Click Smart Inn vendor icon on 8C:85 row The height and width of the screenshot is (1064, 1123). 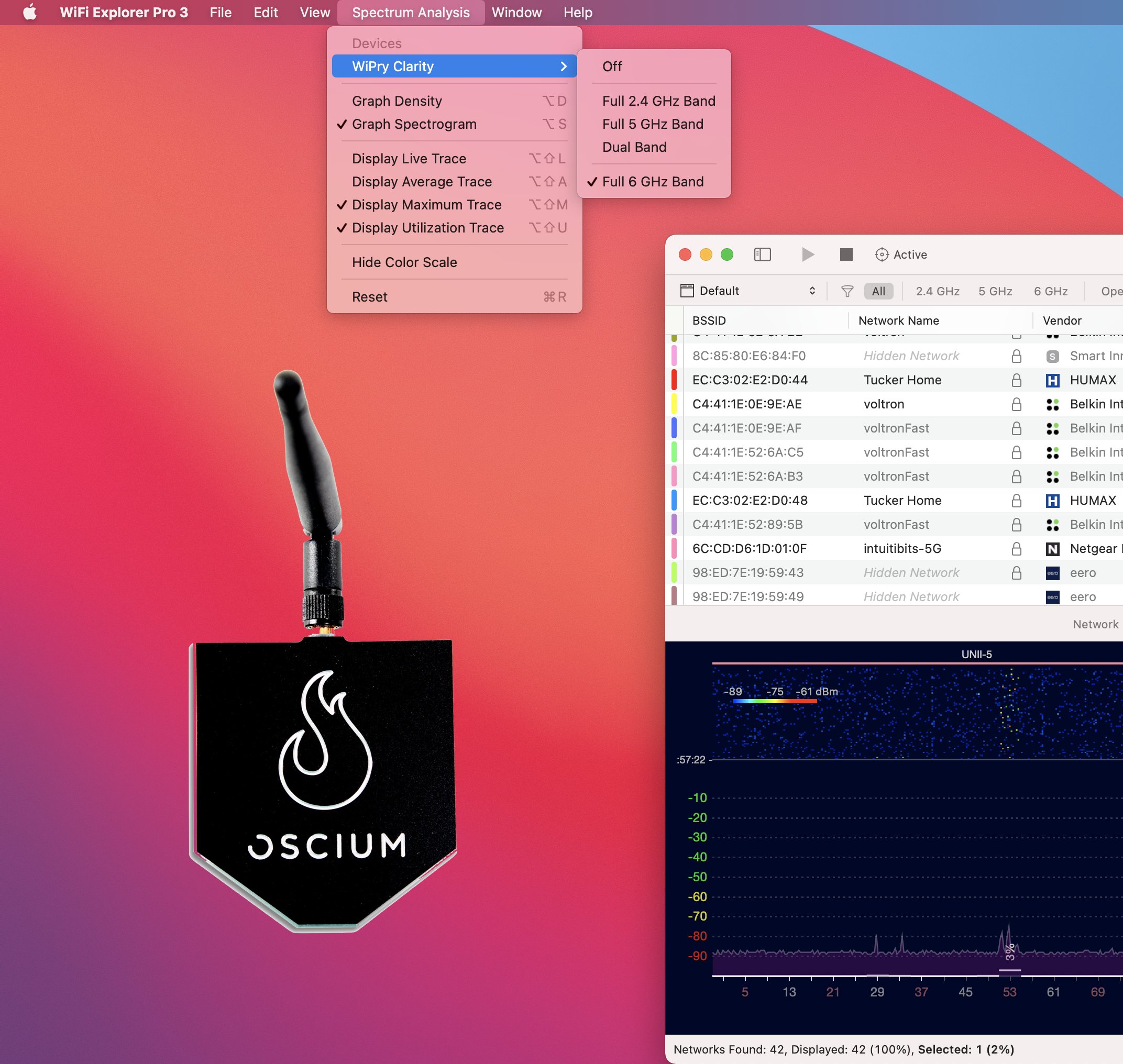1053,357
